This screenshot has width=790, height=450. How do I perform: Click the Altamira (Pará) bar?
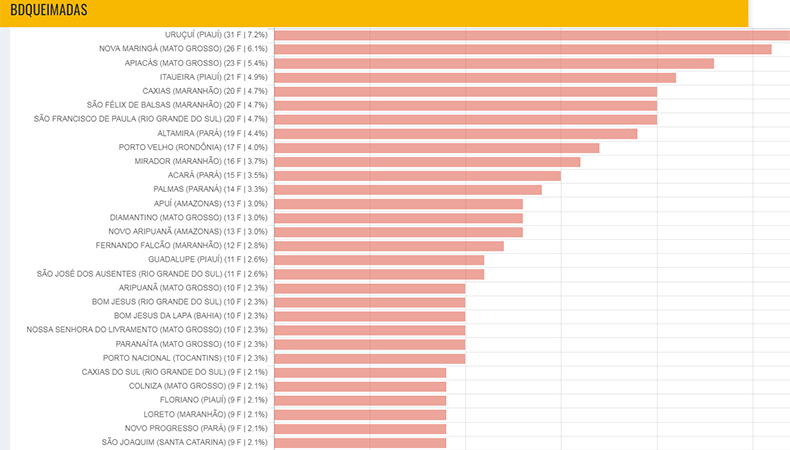(x=456, y=134)
